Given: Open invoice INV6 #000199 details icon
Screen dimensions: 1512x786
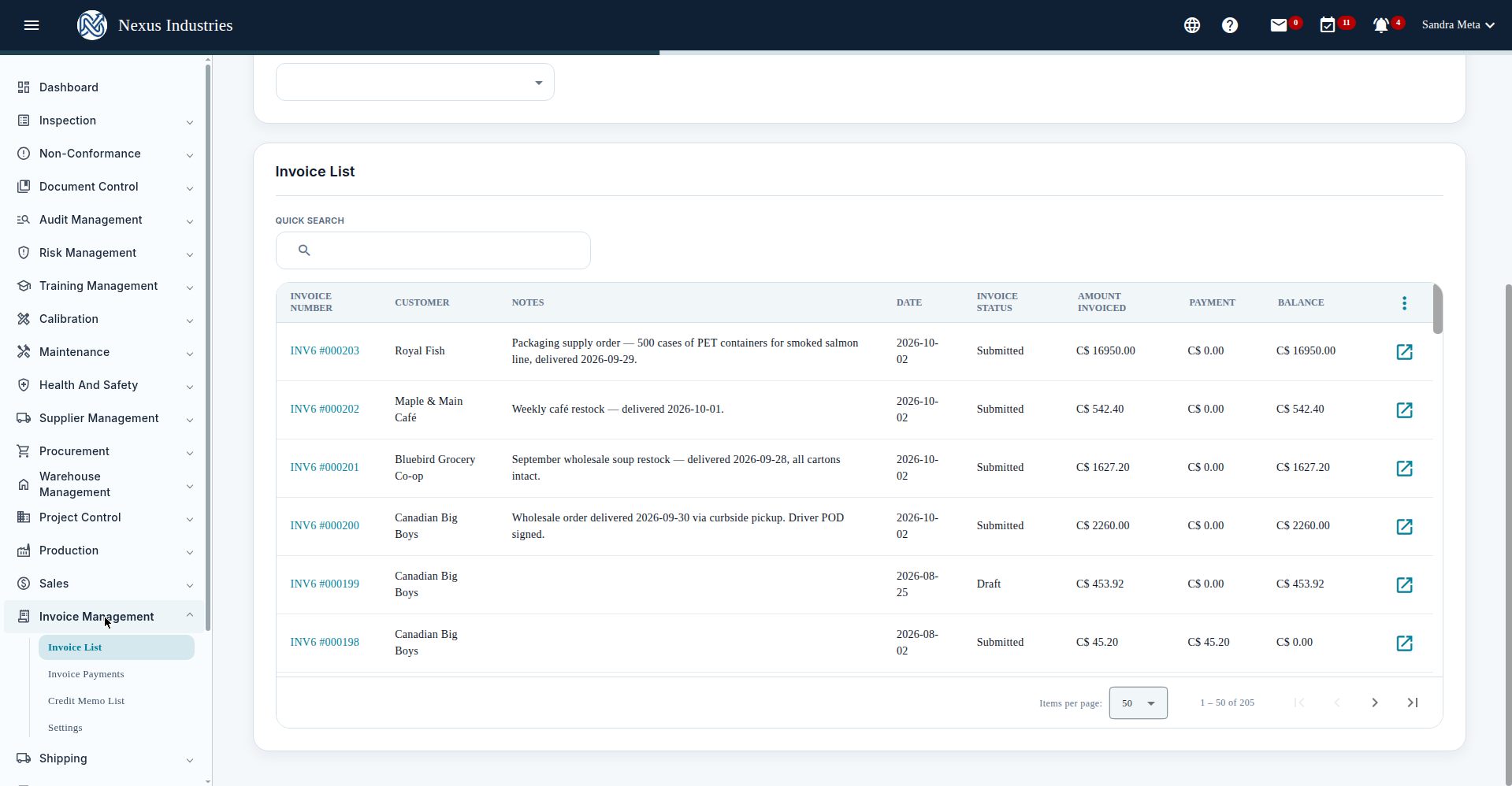Looking at the screenshot, I should click(1404, 585).
